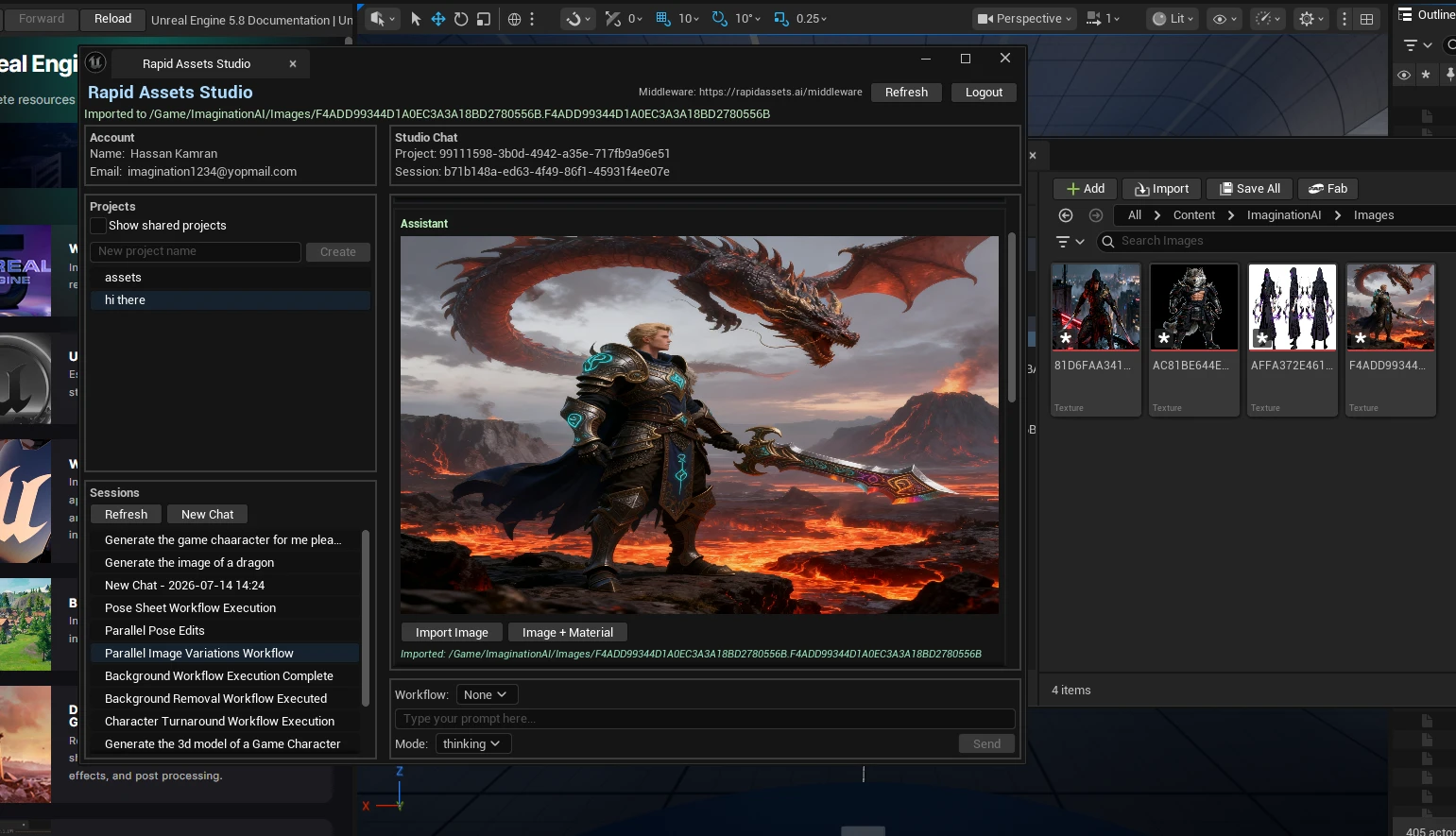
Task: Open viewport Show flags eye menu
Action: pyautogui.click(x=1225, y=19)
